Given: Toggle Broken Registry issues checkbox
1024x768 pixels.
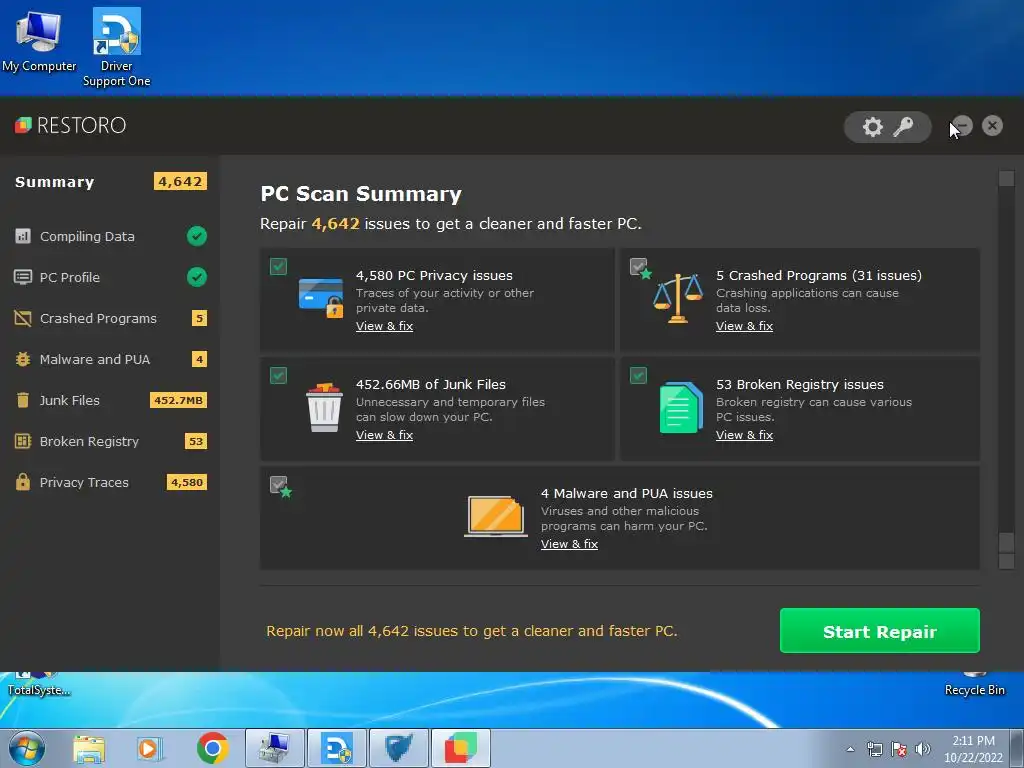Looking at the screenshot, I should tap(638, 376).
